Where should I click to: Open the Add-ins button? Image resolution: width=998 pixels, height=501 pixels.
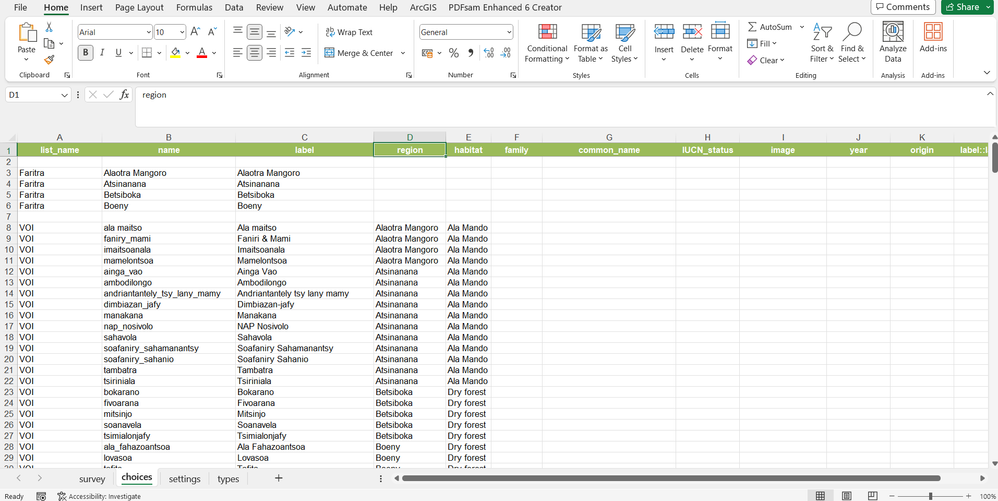point(933,38)
